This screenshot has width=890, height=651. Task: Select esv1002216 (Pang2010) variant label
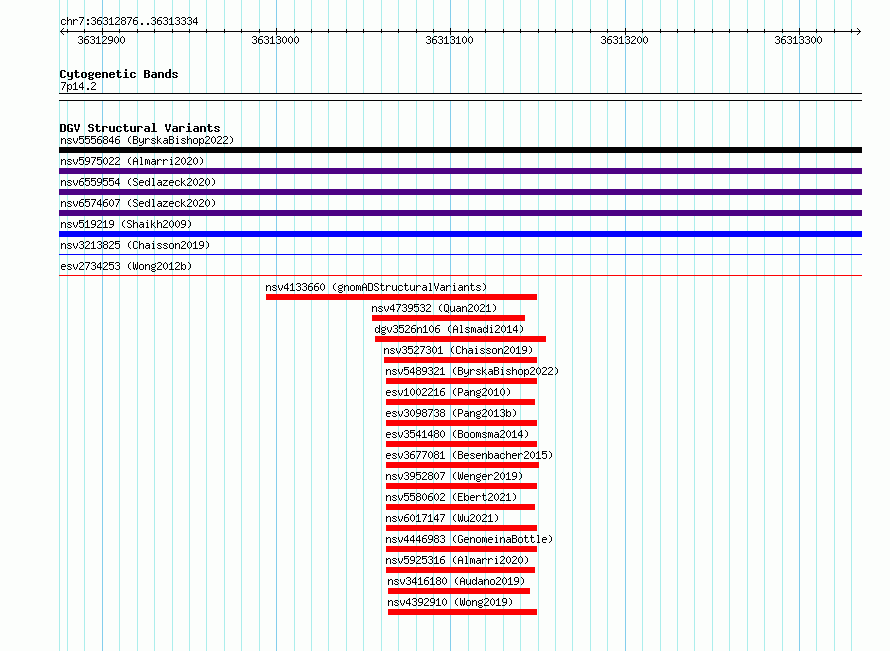click(x=448, y=392)
